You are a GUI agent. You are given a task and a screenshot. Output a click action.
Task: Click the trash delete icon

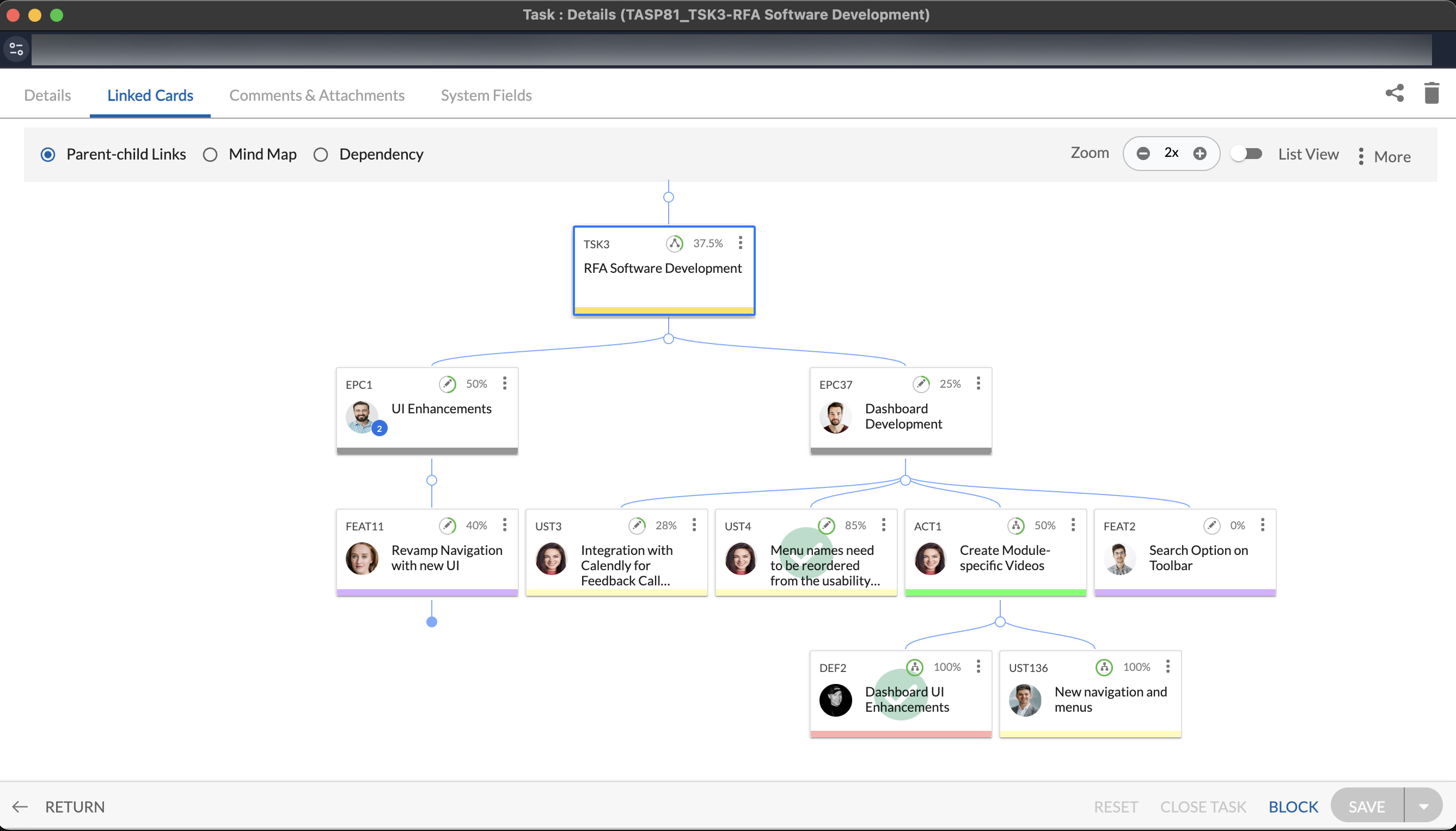(x=1431, y=93)
